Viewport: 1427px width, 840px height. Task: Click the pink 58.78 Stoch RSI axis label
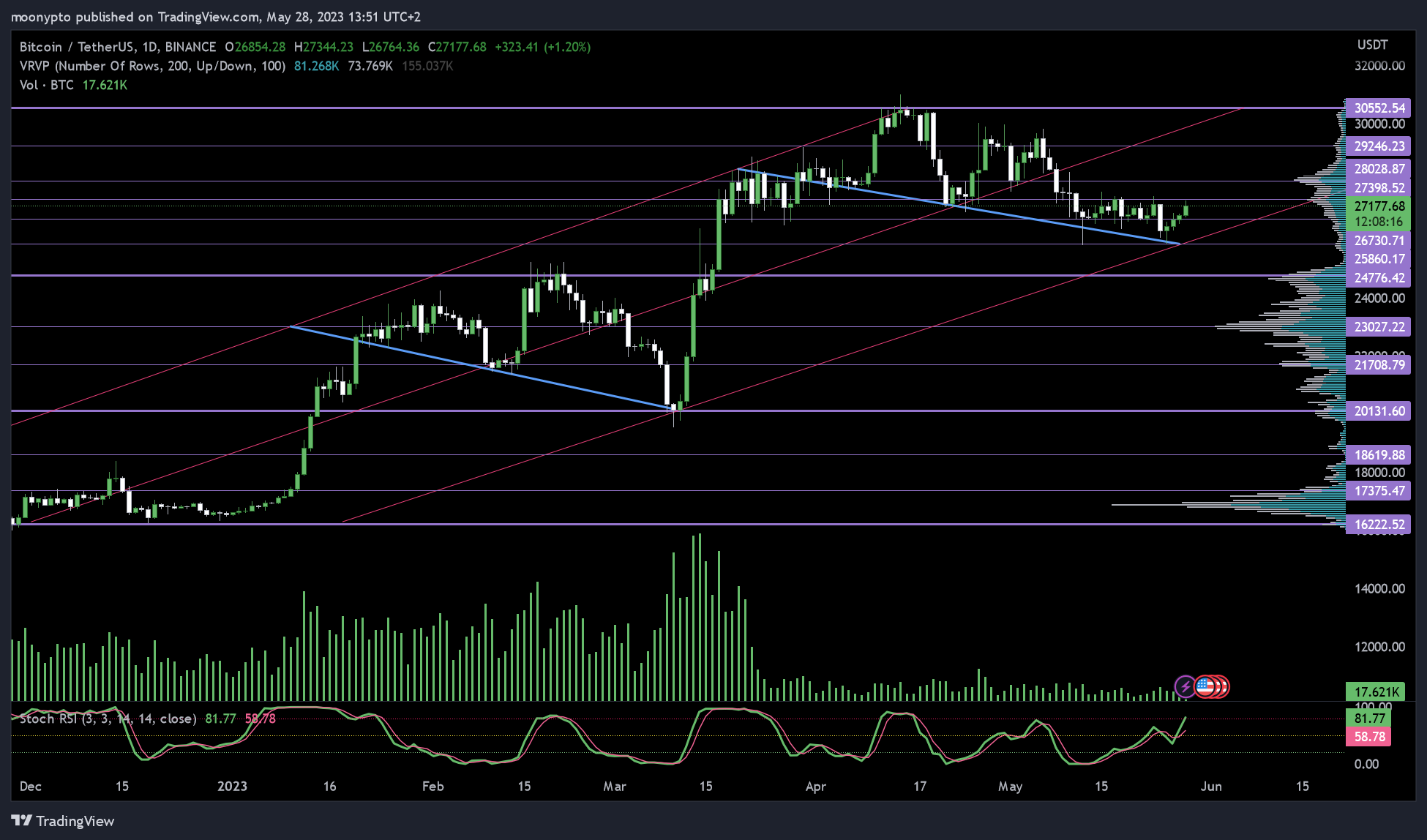pos(1368,736)
